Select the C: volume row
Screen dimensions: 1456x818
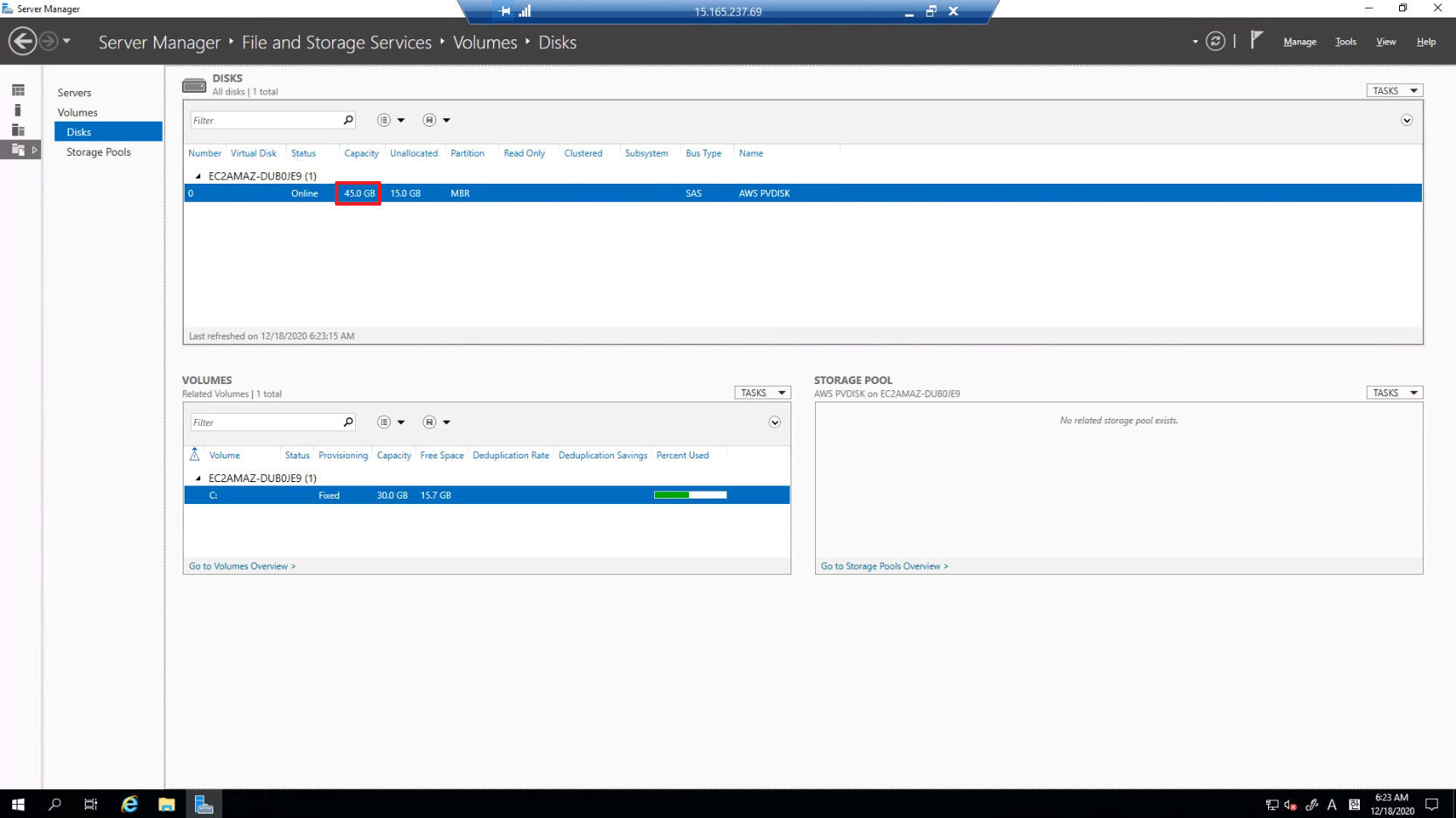[x=487, y=495]
